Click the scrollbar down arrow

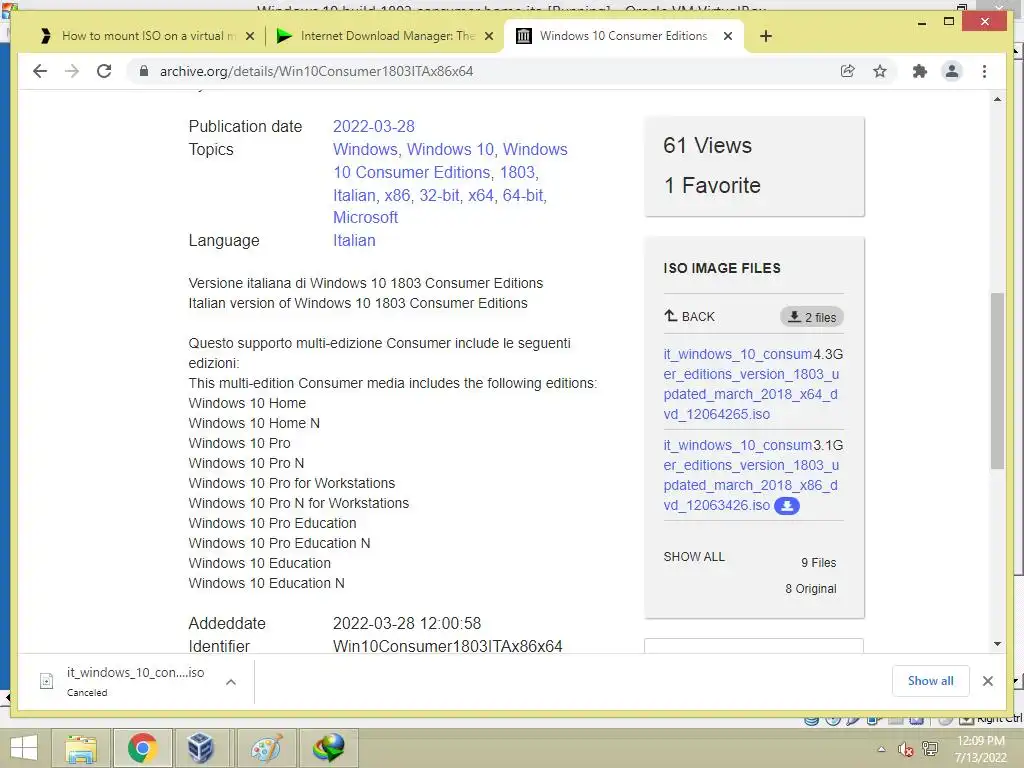point(997,644)
